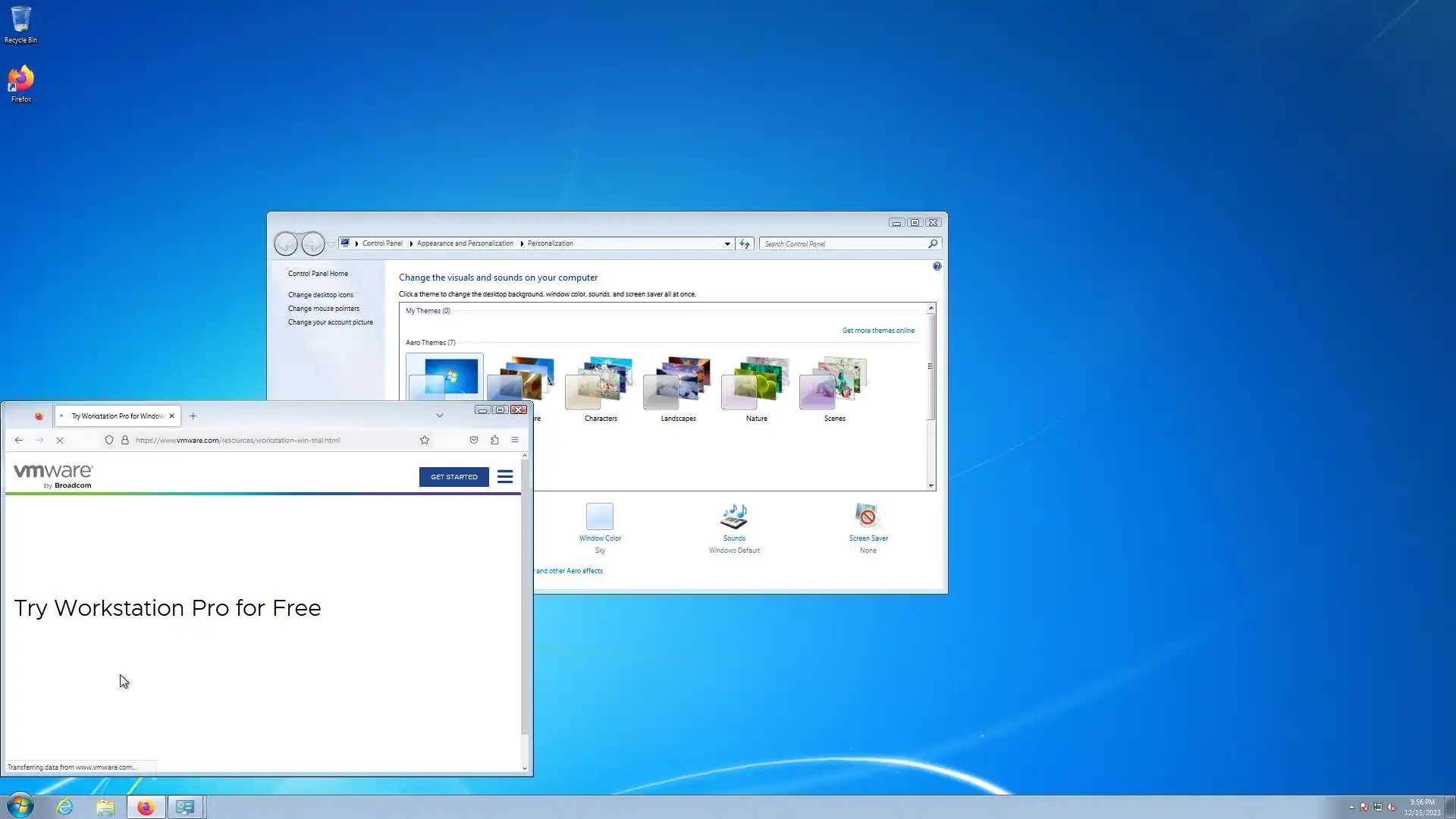Viewport: 1456px width, 819px height.
Task: Open Internet Explorer from the taskbar
Action: click(x=64, y=807)
